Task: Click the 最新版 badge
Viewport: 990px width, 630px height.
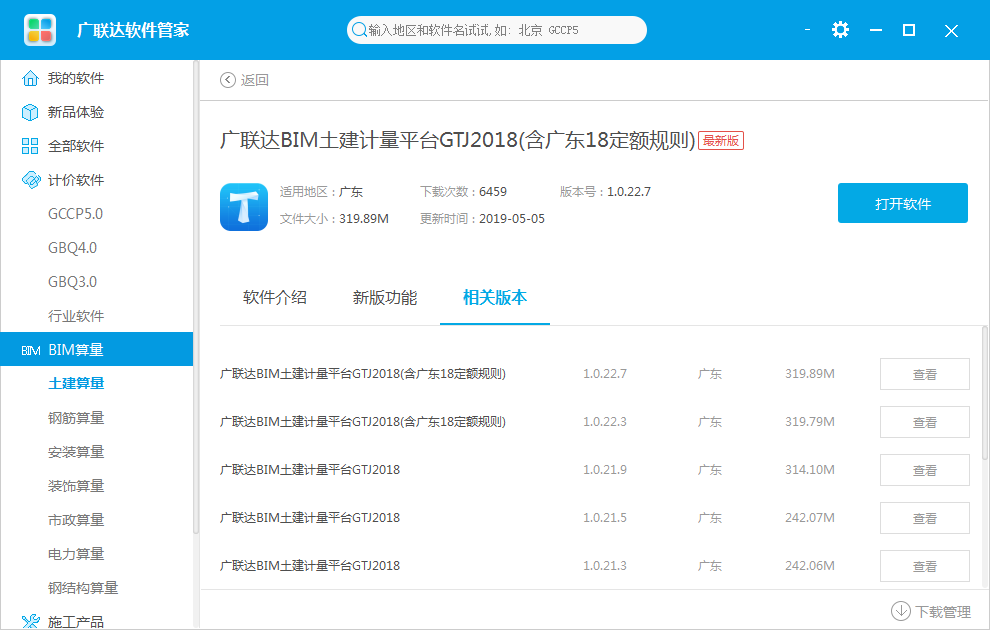Action: (721, 141)
